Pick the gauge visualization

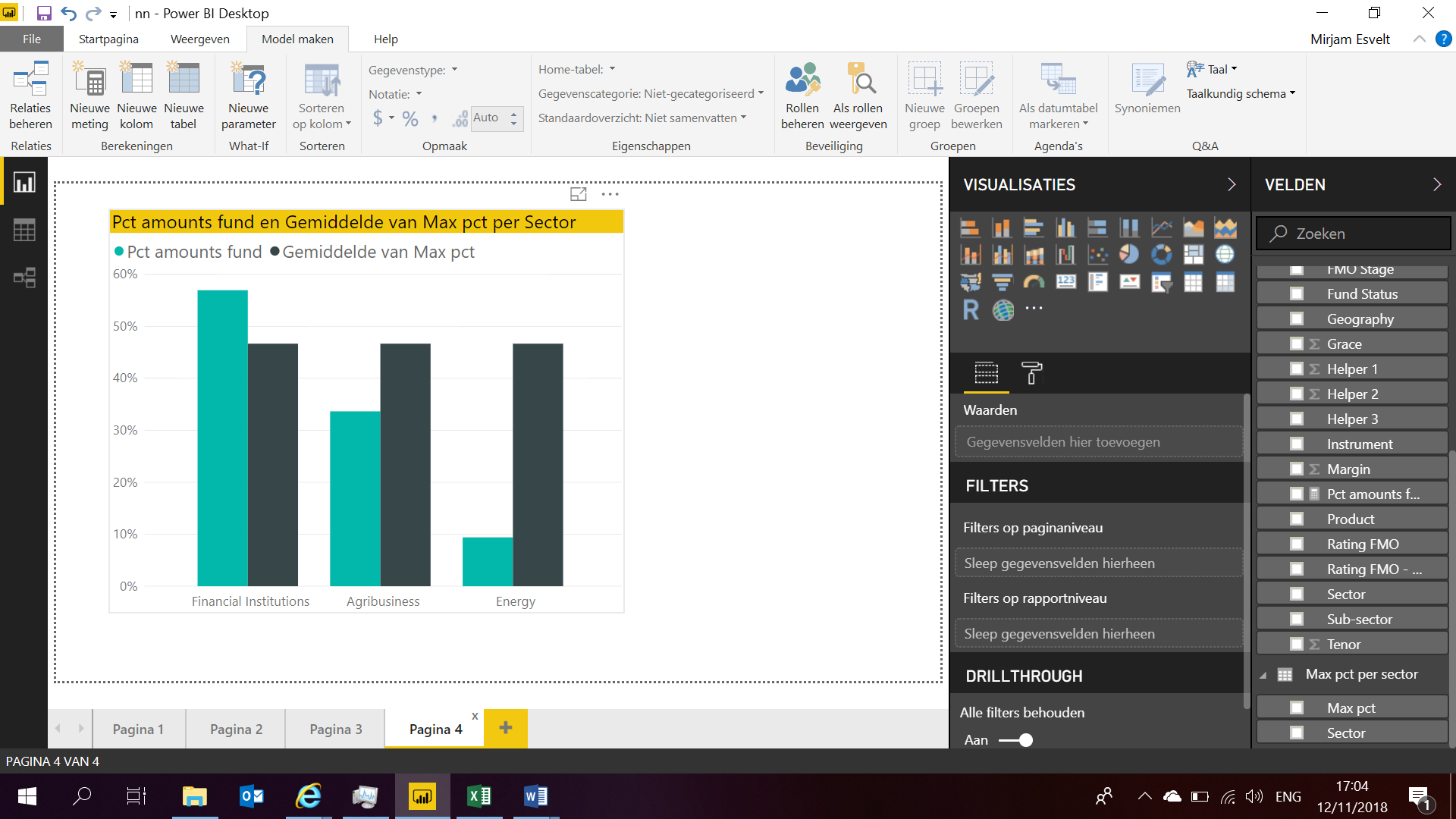(1034, 283)
